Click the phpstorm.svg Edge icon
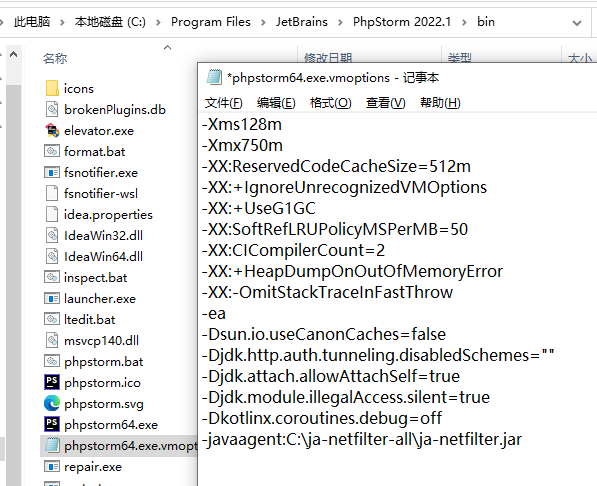The height and width of the screenshot is (486, 597). 52,403
